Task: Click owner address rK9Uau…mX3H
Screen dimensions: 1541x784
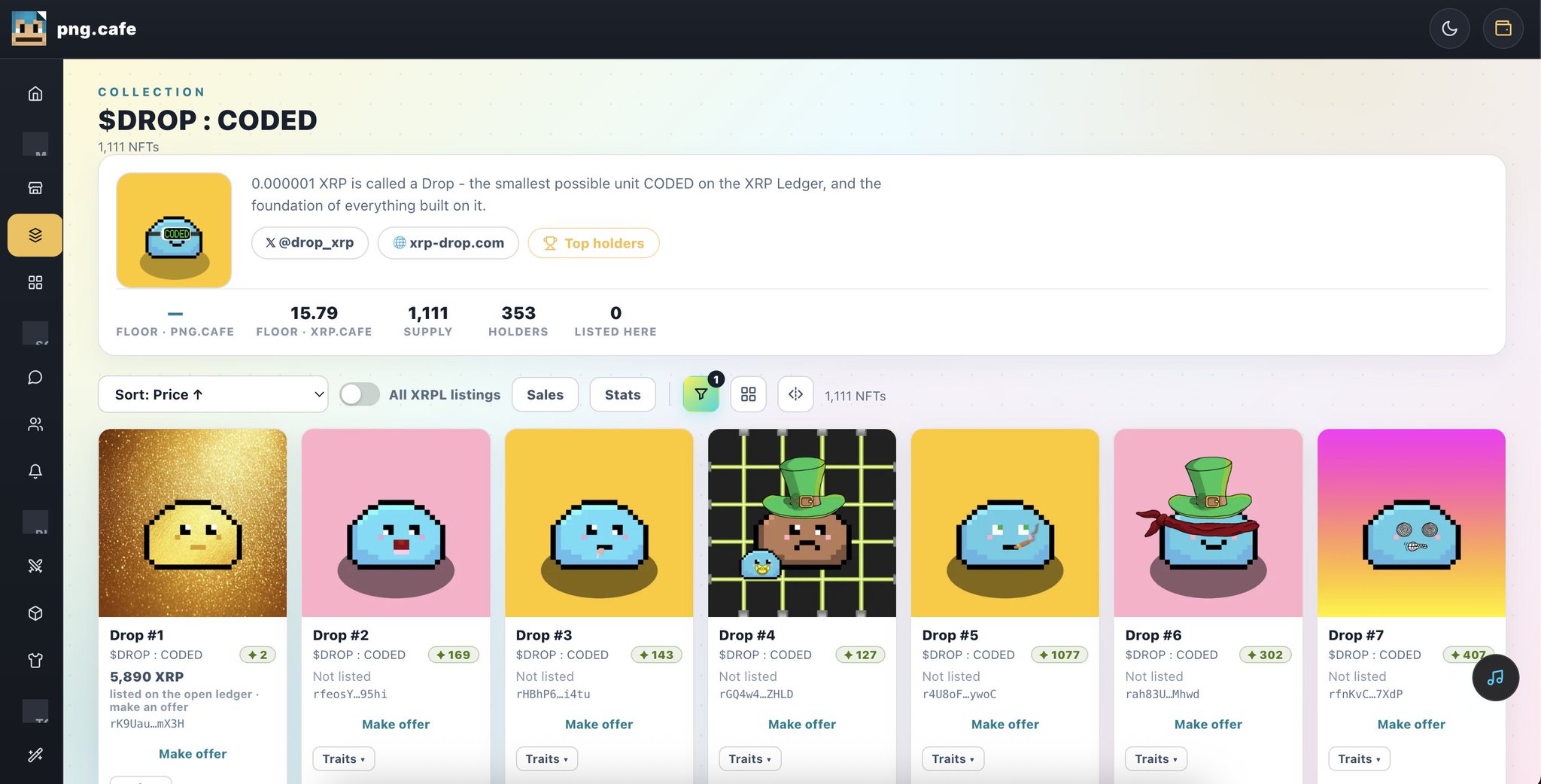Action: [147, 724]
